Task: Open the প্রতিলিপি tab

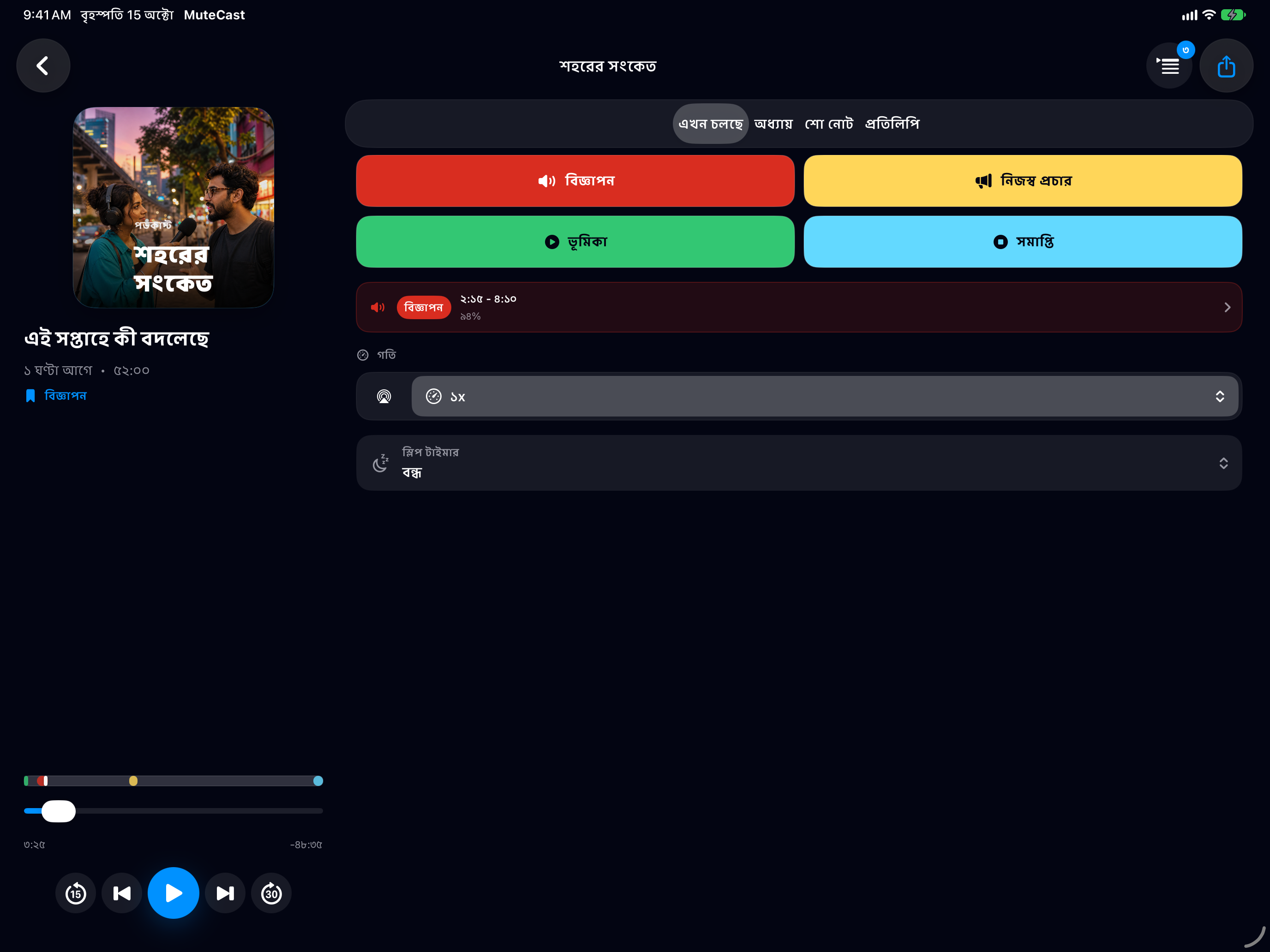Action: click(892, 123)
